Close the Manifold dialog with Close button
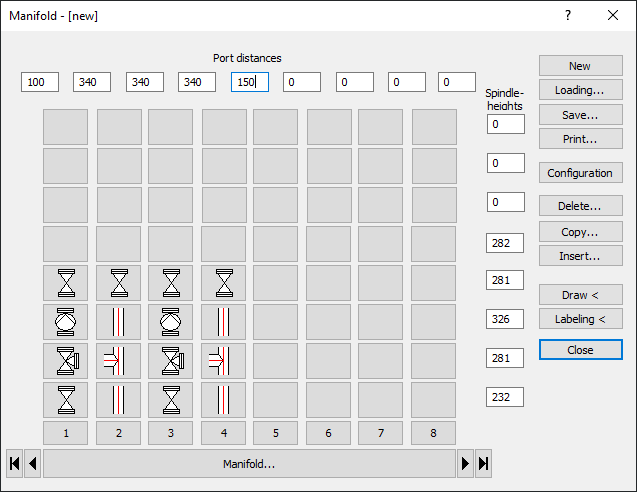The height and width of the screenshot is (492, 637). tap(581, 349)
